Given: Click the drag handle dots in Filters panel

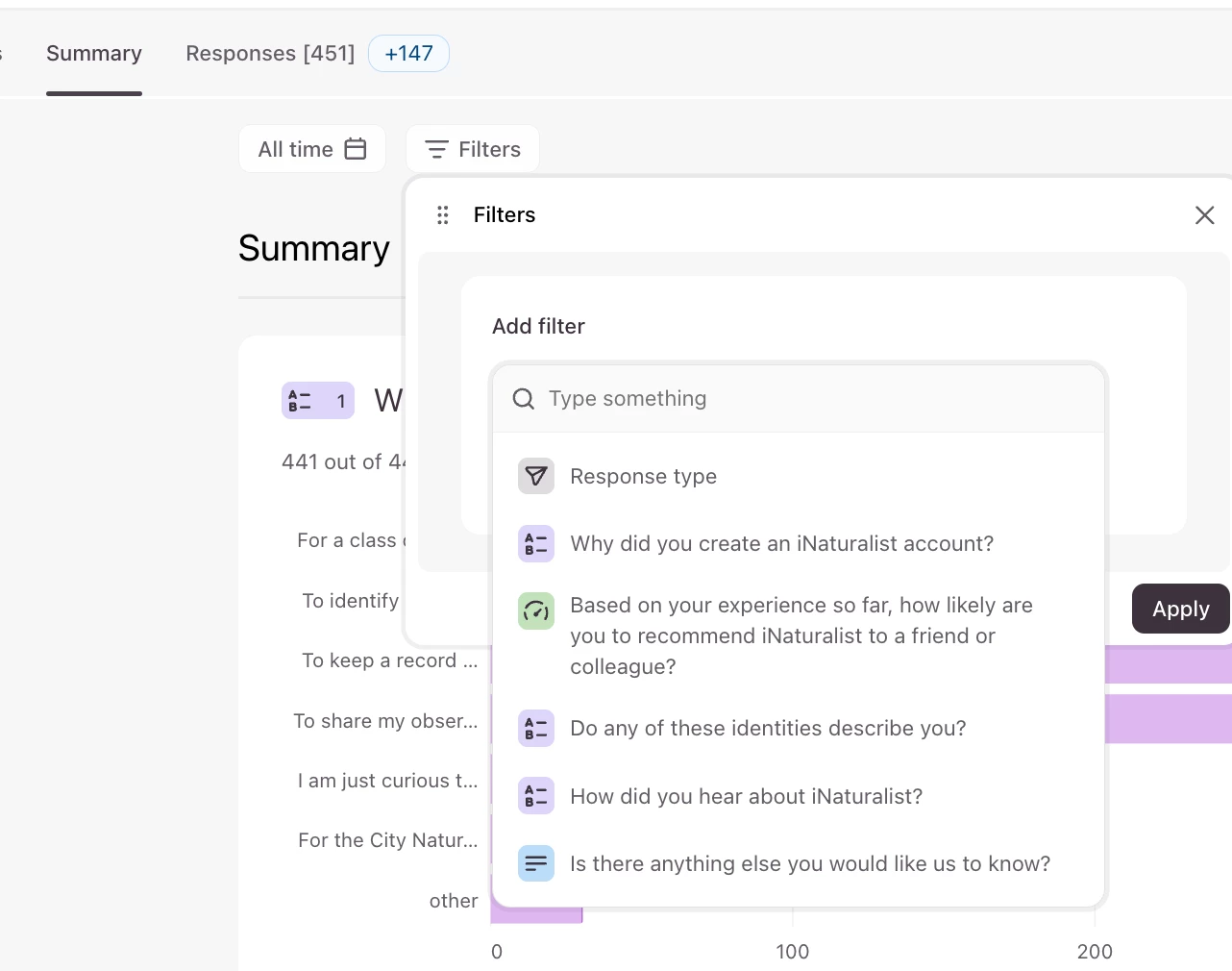Looking at the screenshot, I should click(443, 215).
